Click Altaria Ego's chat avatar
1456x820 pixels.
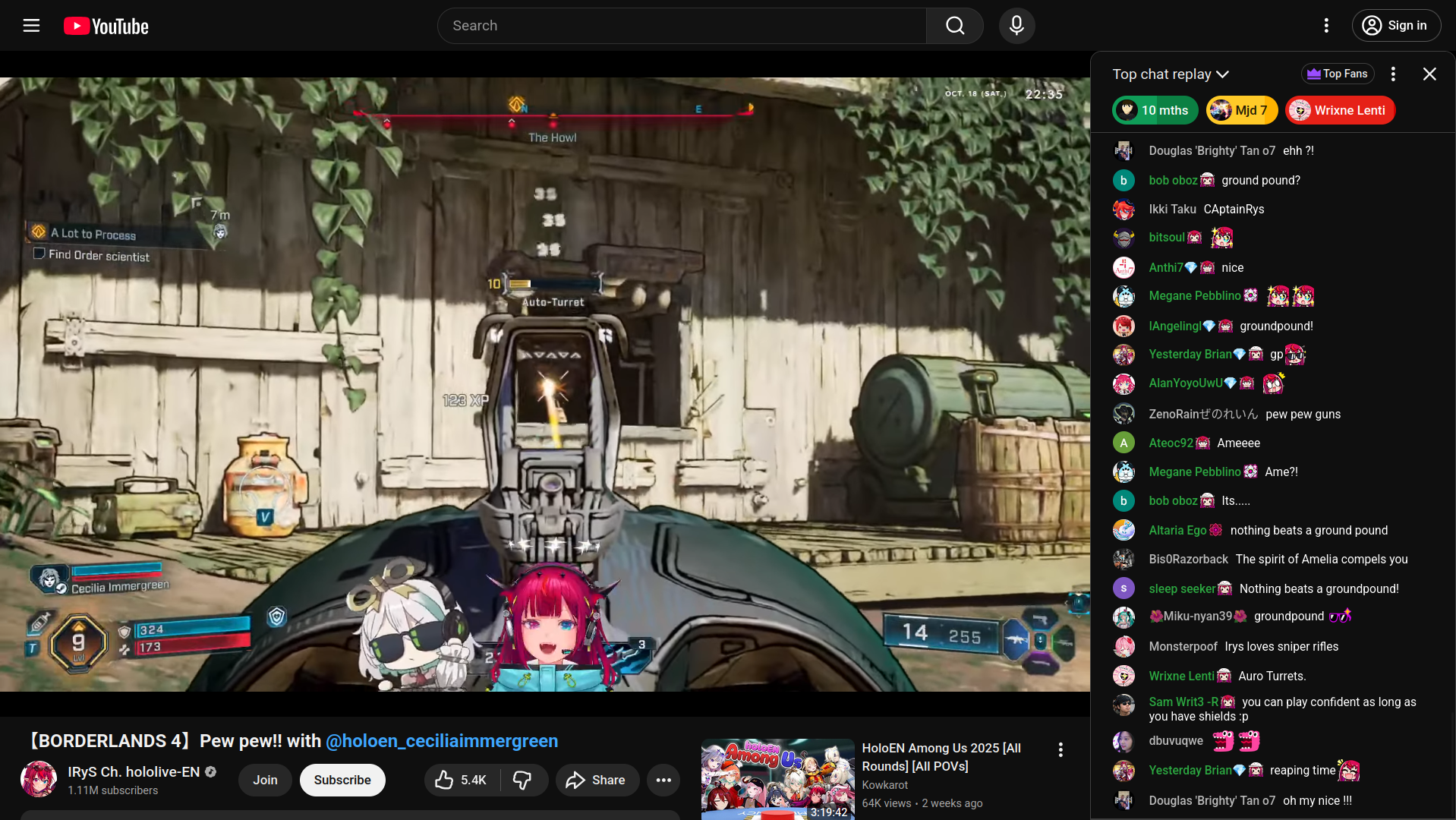1124,530
